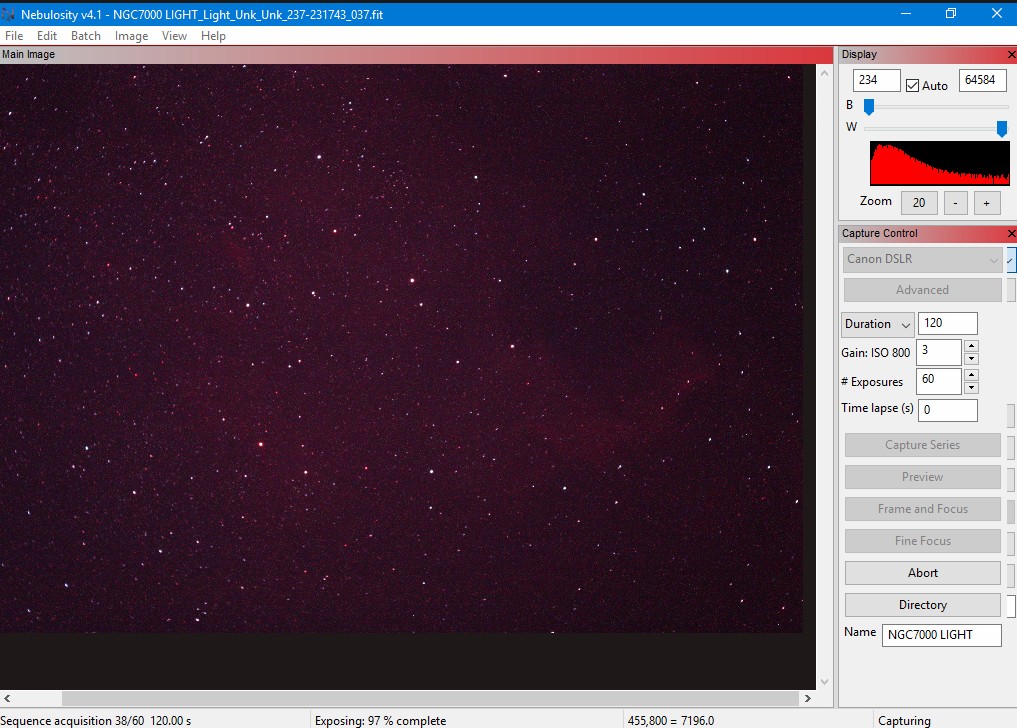
Task: Click the Directory button
Action: tap(922, 605)
